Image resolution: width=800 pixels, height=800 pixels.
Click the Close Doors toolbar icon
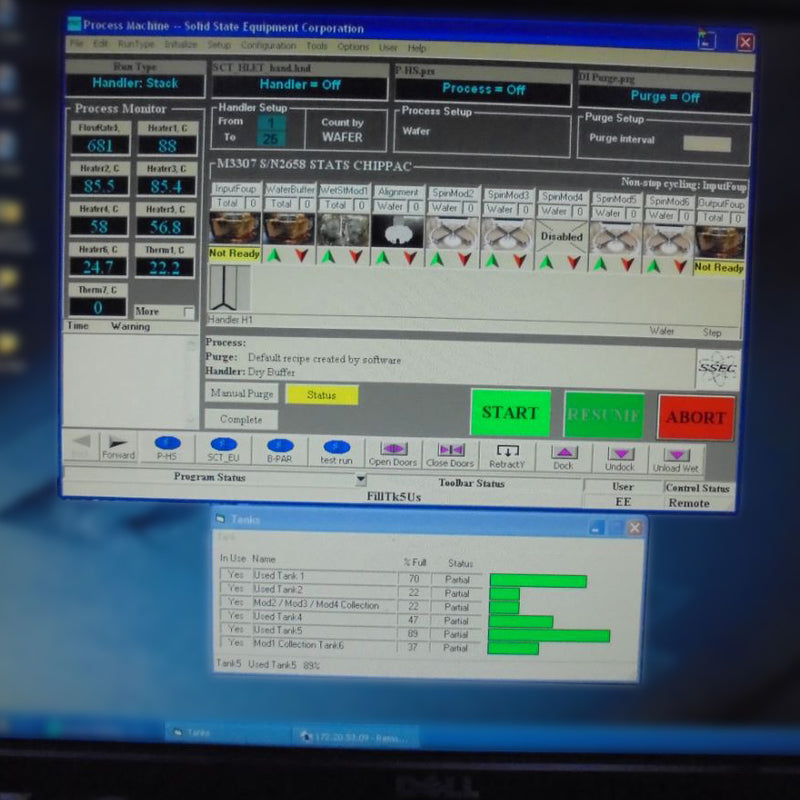click(x=451, y=450)
